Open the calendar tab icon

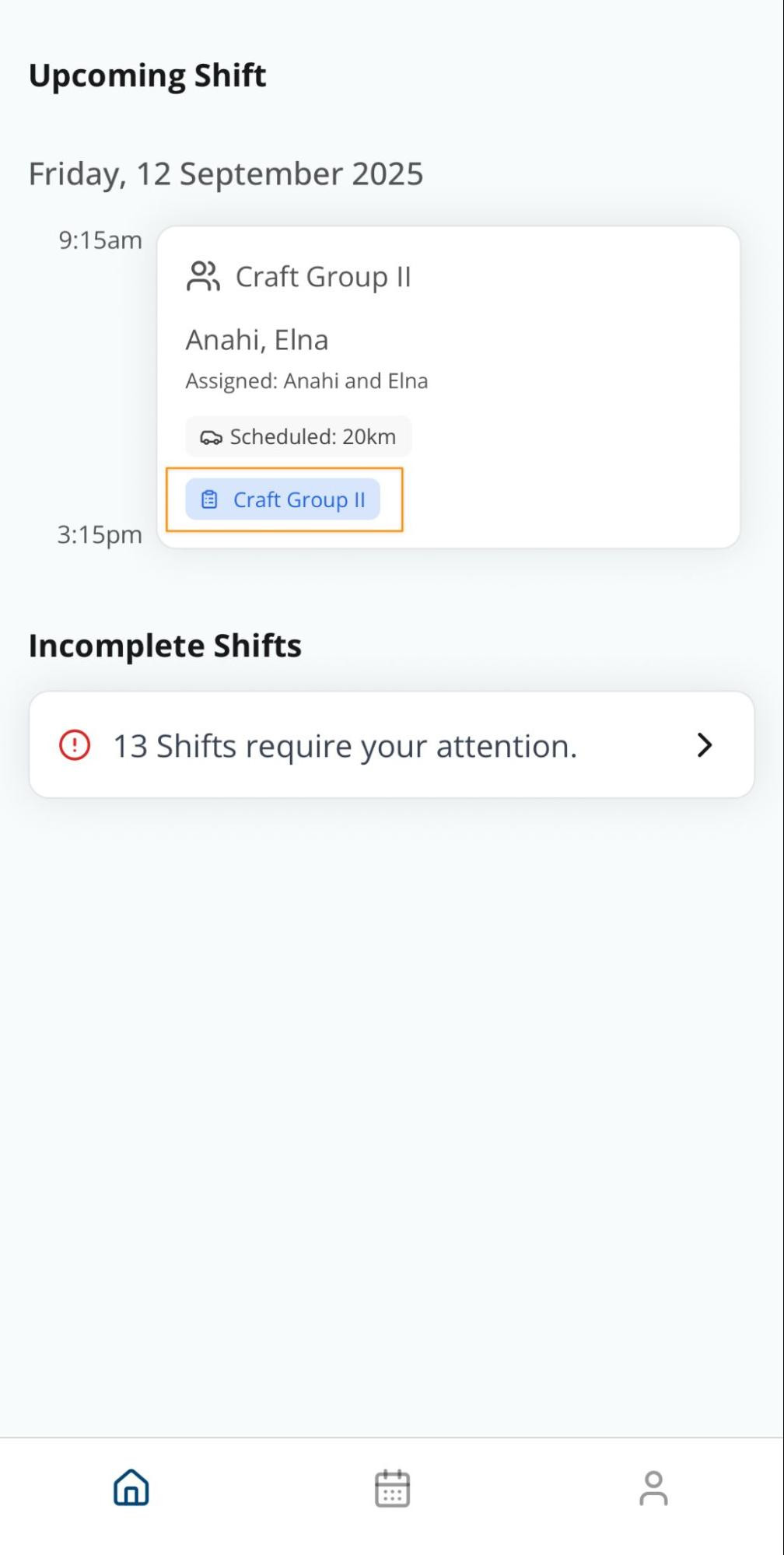click(x=392, y=1488)
